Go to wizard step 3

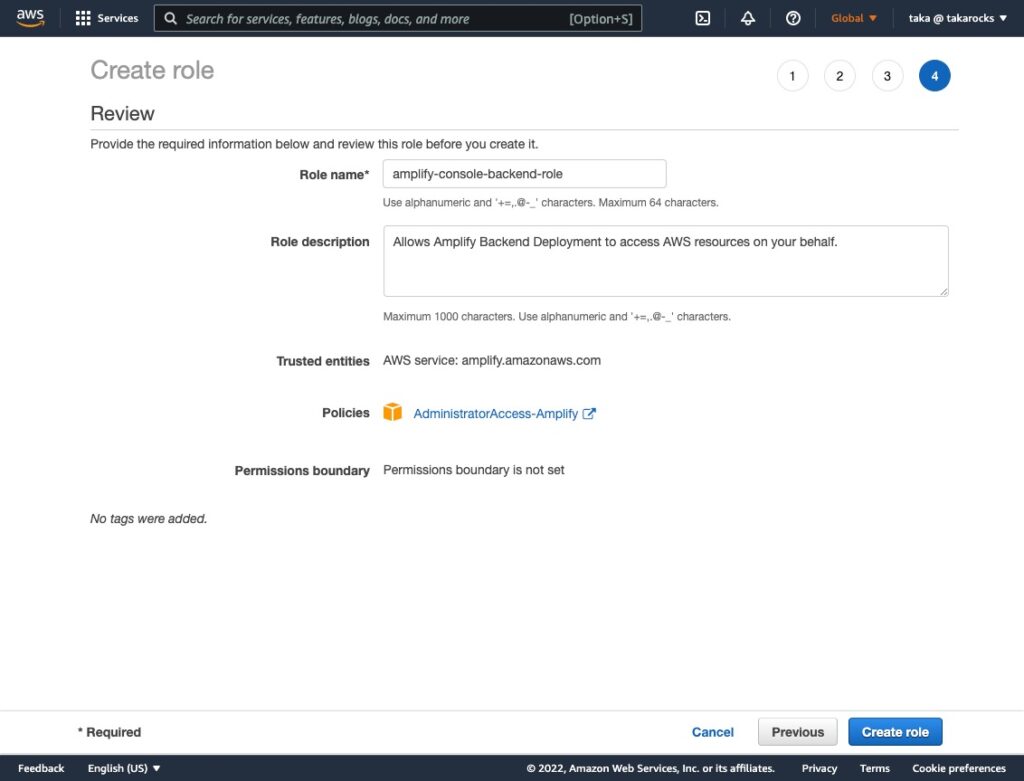[x=888, y=76]
